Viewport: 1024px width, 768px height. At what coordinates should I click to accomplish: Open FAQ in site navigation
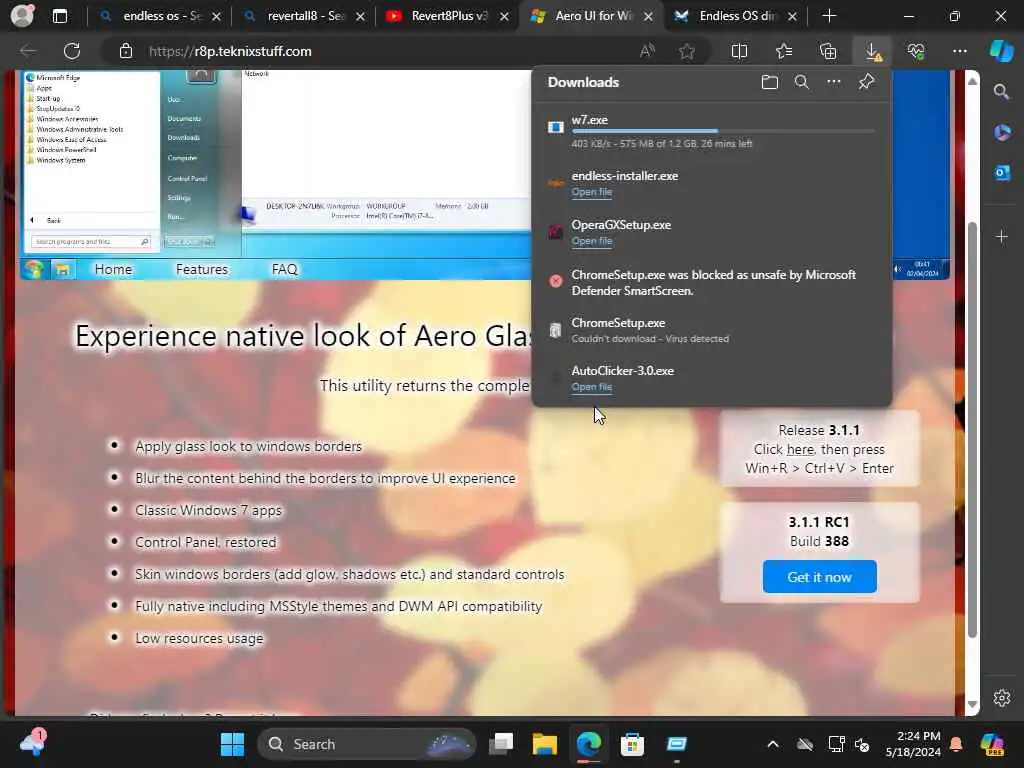click(x=284, y=269)
